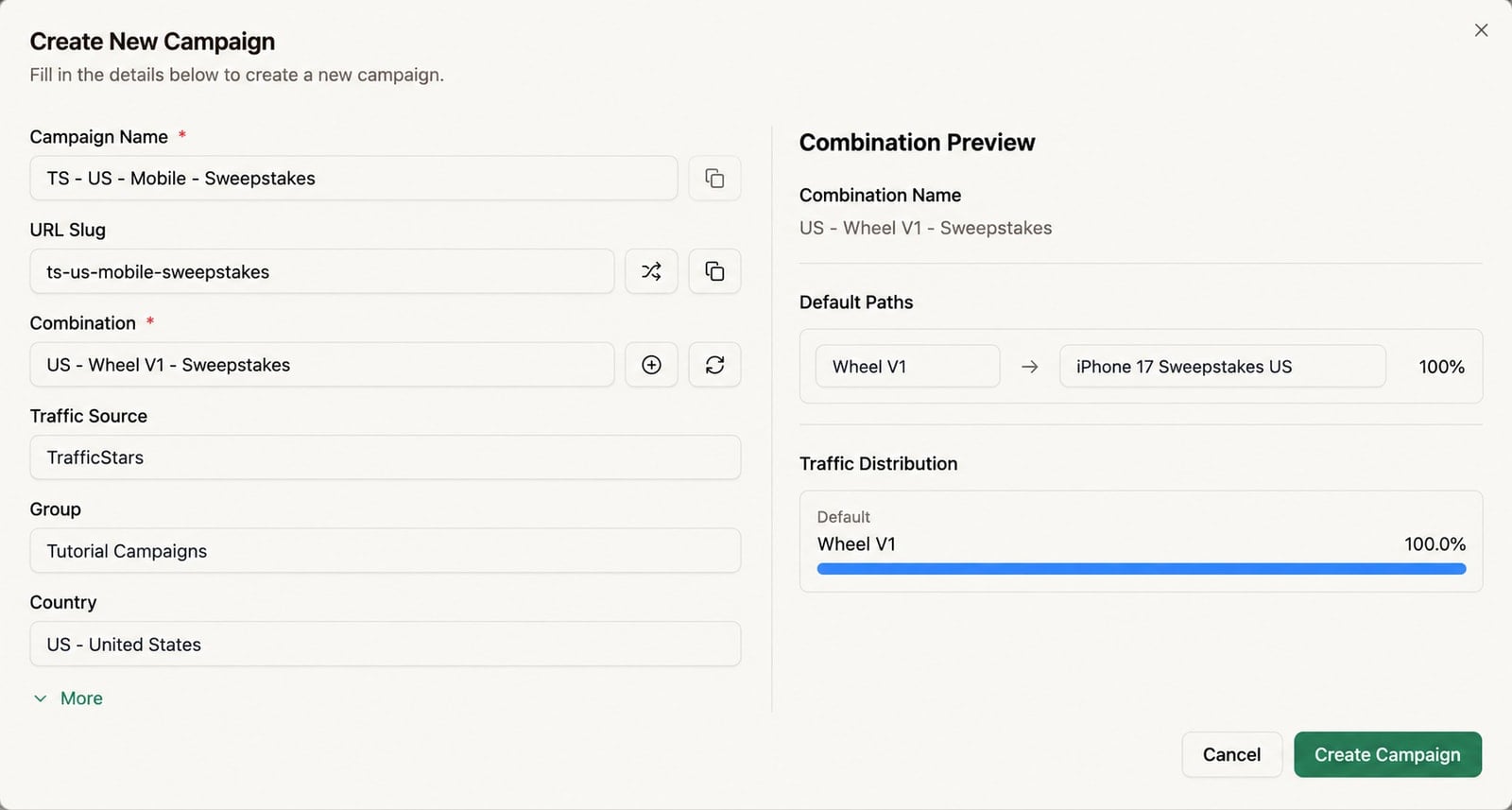Click the Wheel V1 traffic distribution bar

[x=1142, y=569]
